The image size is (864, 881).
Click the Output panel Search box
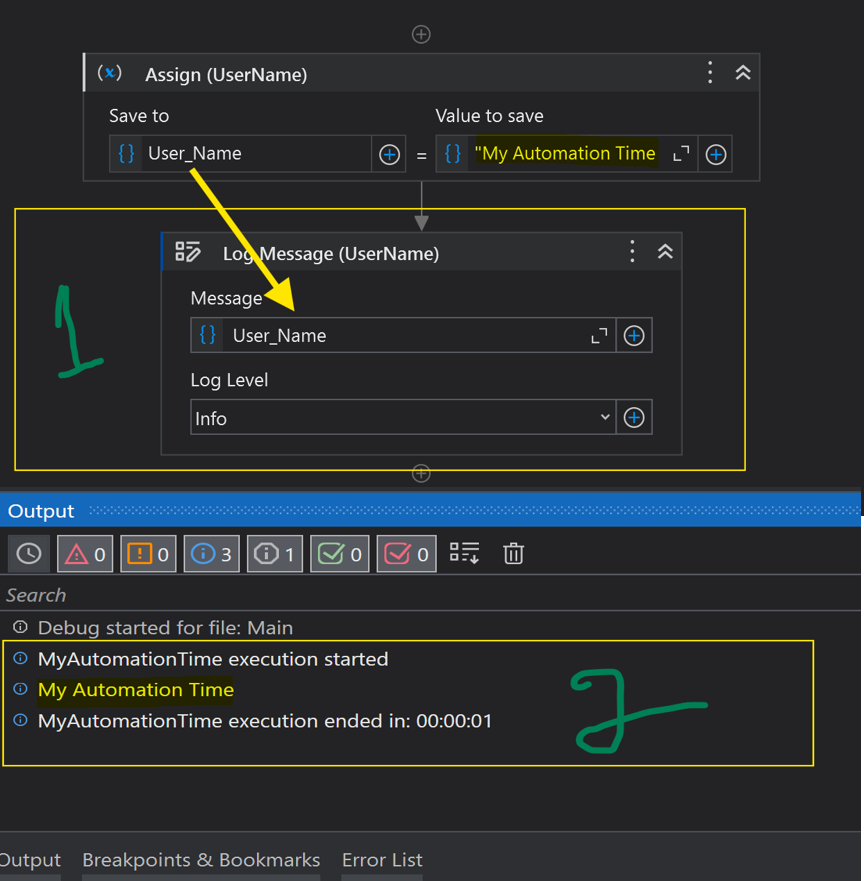(x=430, y=595)
